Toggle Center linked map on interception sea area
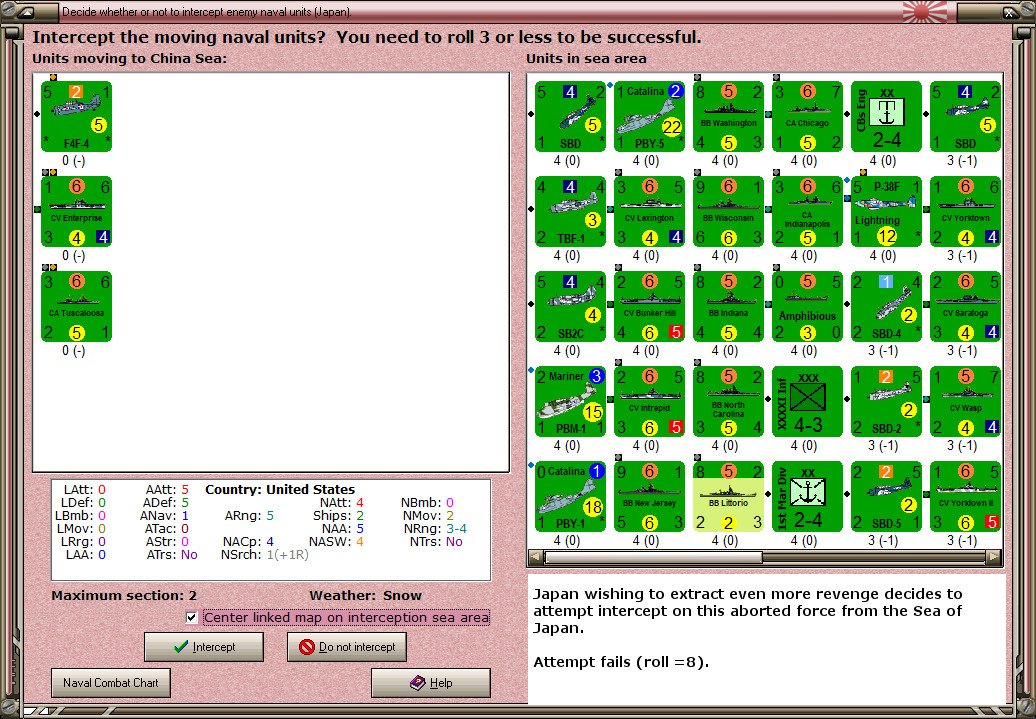Screen dimensions: 1036x719 192,618
